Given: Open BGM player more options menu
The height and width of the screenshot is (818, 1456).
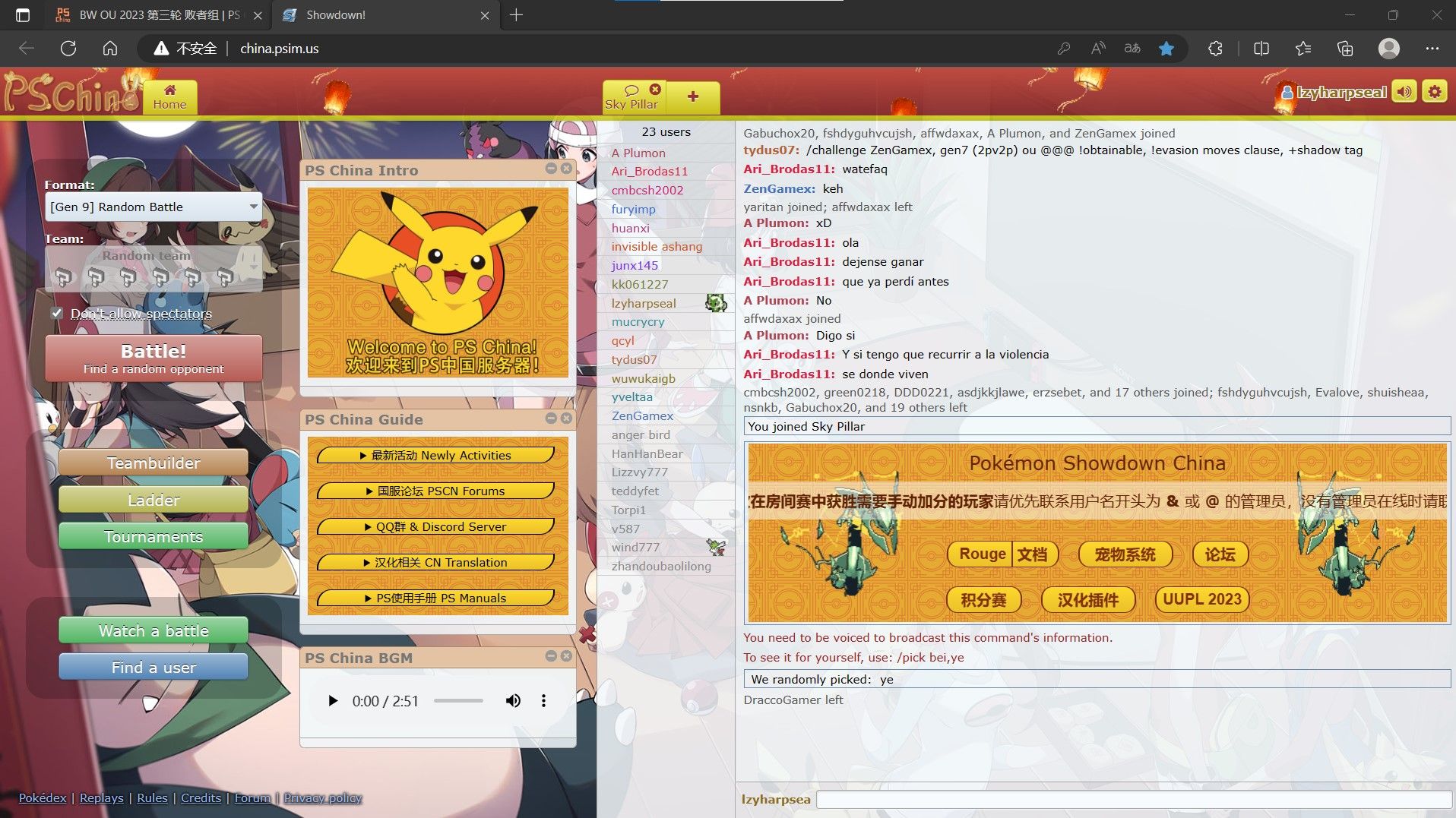Looking at the screenshot, I should tap(543, 701).
